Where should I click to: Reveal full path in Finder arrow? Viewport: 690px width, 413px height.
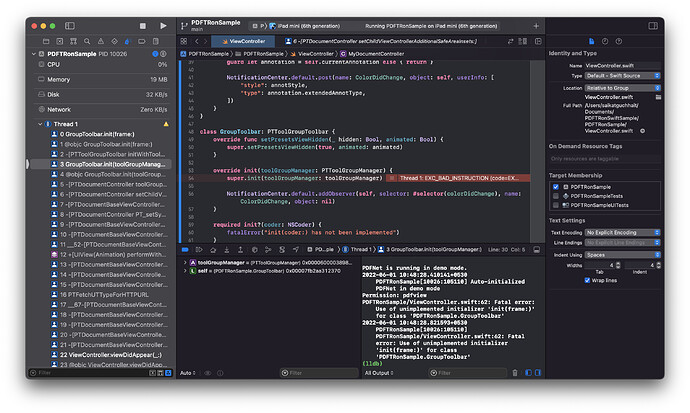tap(642, 131)
